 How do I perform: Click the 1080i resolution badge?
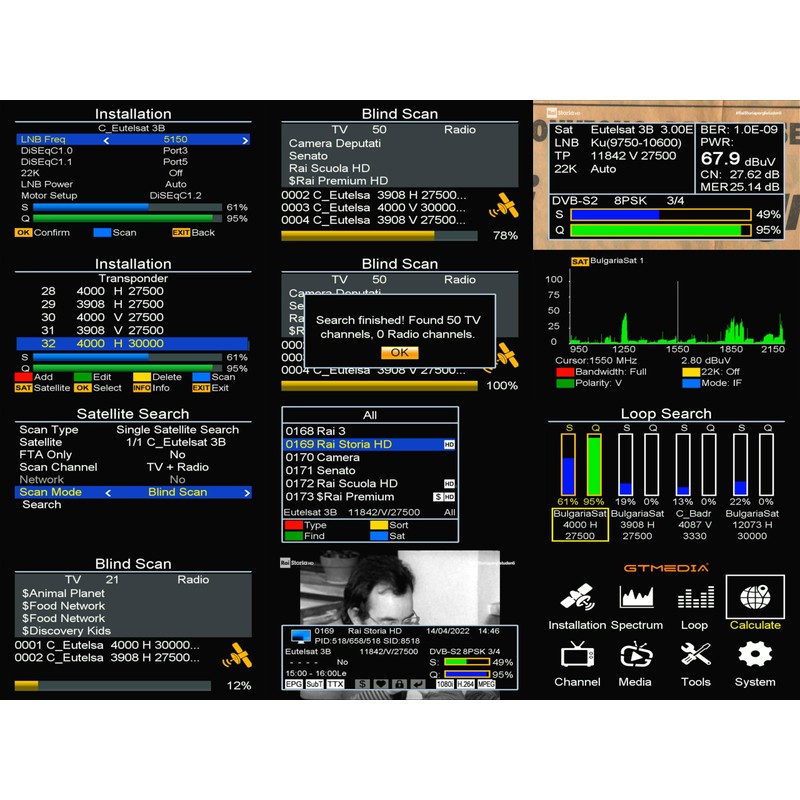[445, 684]
